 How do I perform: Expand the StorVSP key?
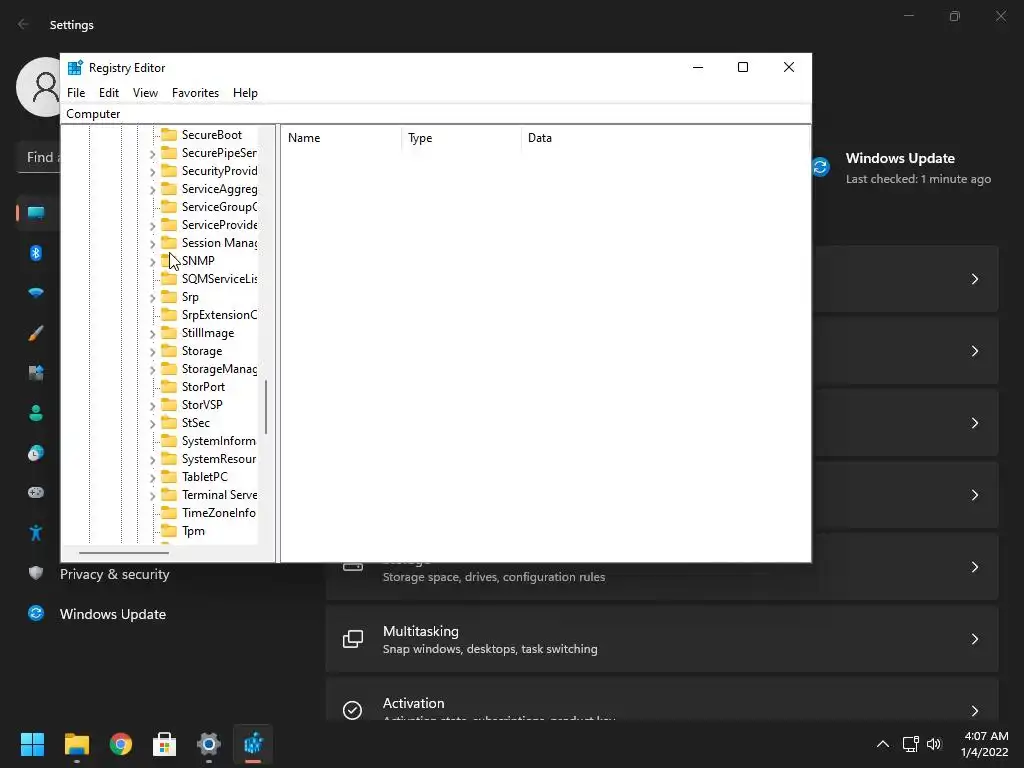(152, 406)
